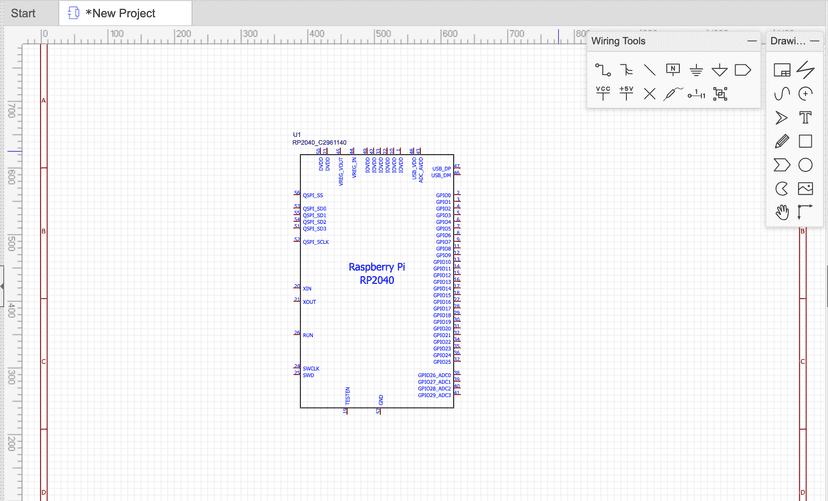Choose the Text tool in Drawing Tools
Image resolution: width=828 pixels, height=501 pixels.
tap(805, 118)
